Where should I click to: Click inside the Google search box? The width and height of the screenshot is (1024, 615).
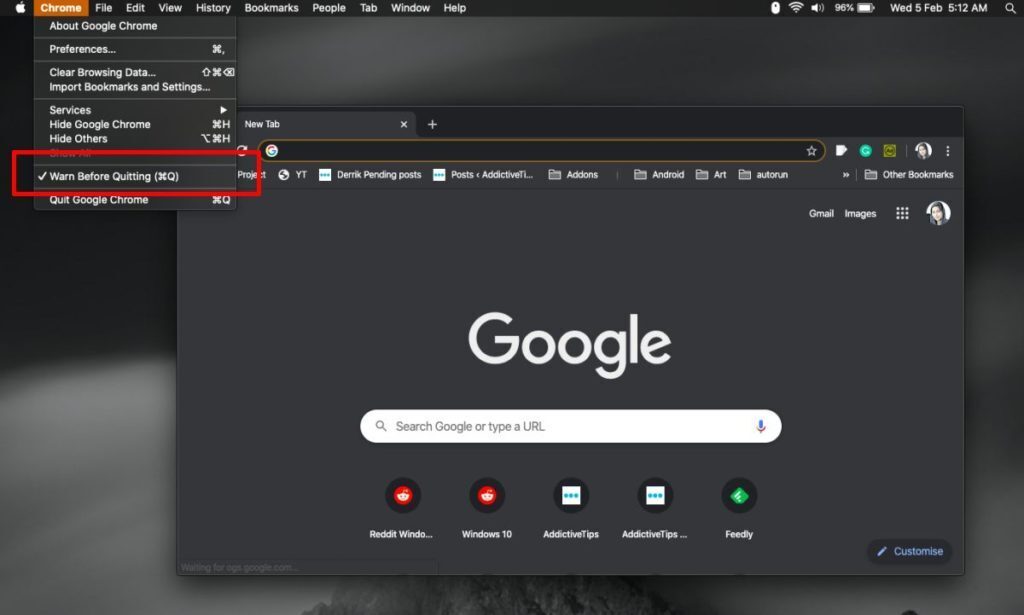(x=570, y=425)
